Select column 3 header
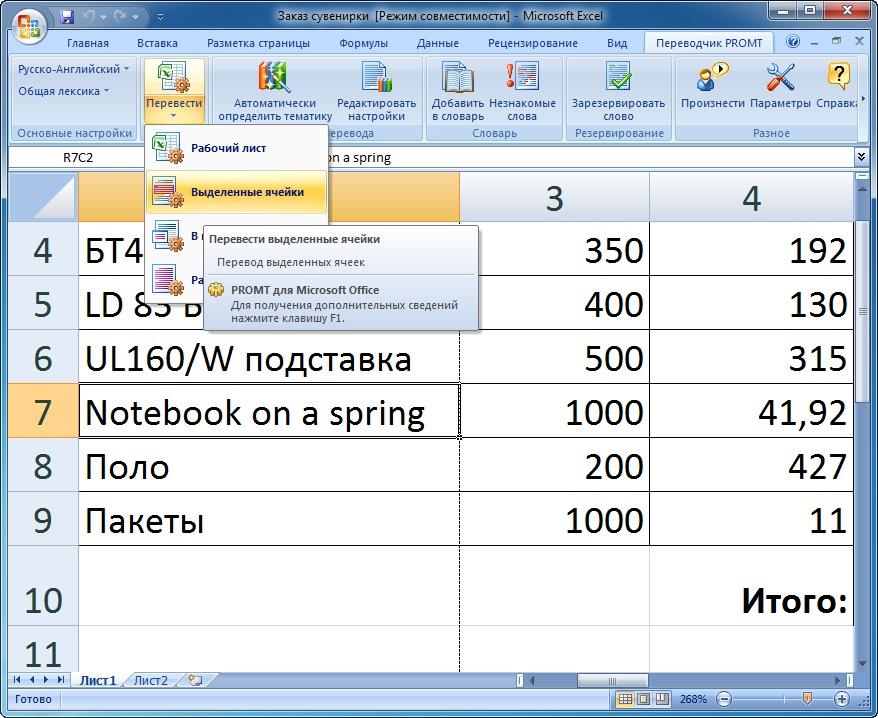The width and height of the screenshot is (878, 718). [x=554, y=197]
